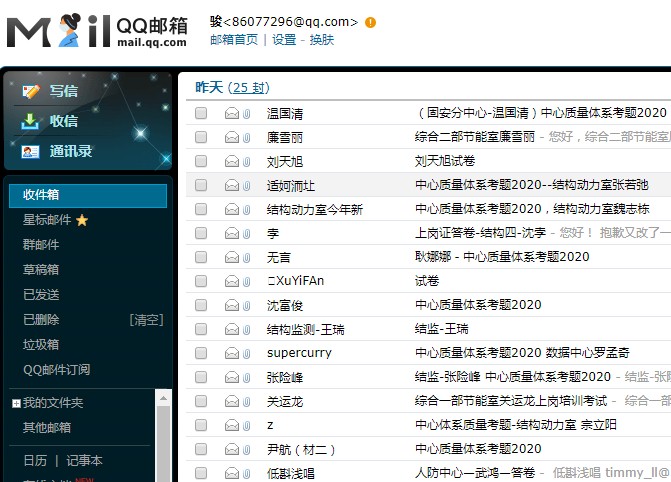The height and width of the screenshot is (482, 671).
Task: Click 清空 to empty deleted mail
Action: point(146,320)
